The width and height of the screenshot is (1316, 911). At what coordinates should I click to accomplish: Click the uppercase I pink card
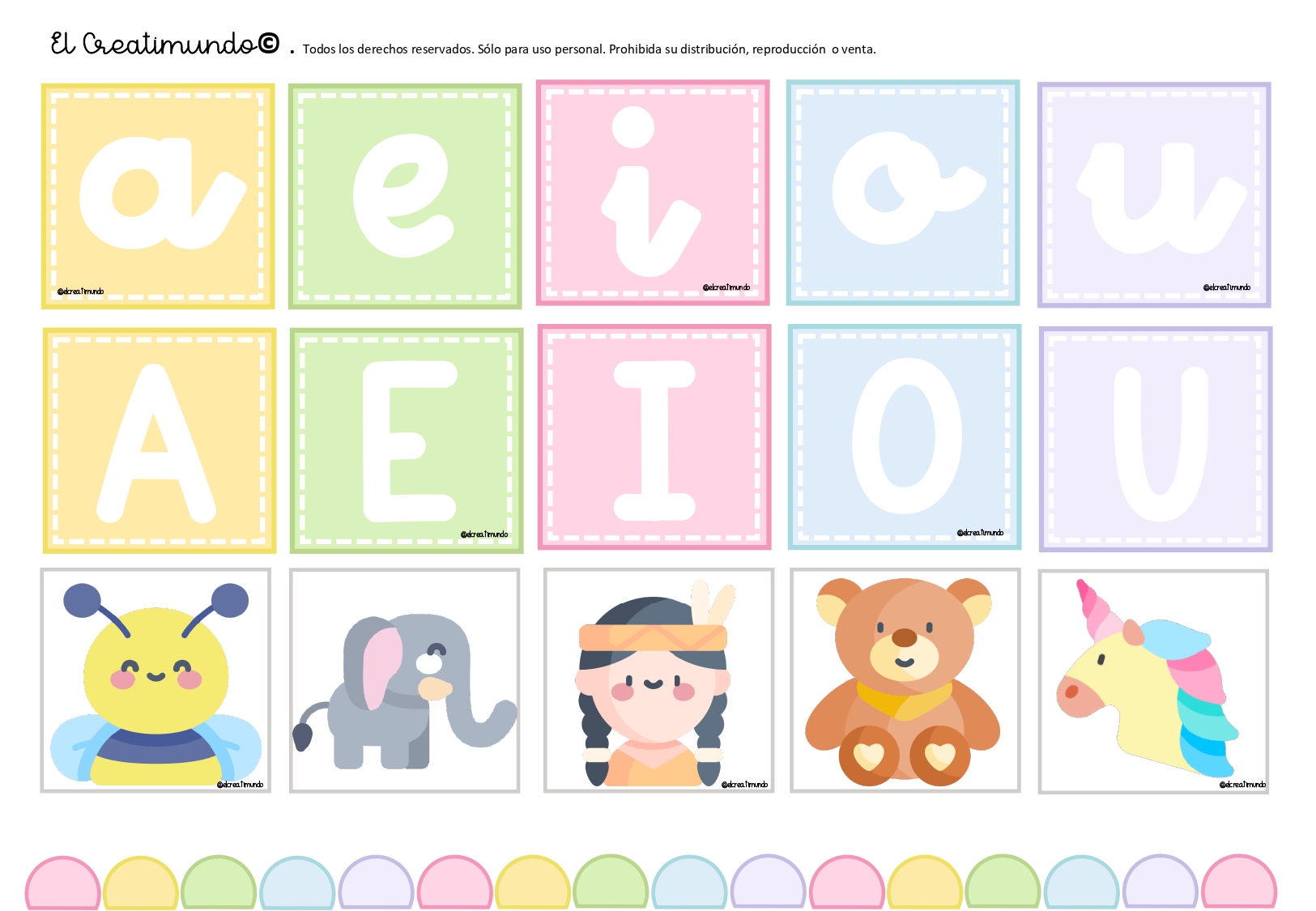coord(654,437)
